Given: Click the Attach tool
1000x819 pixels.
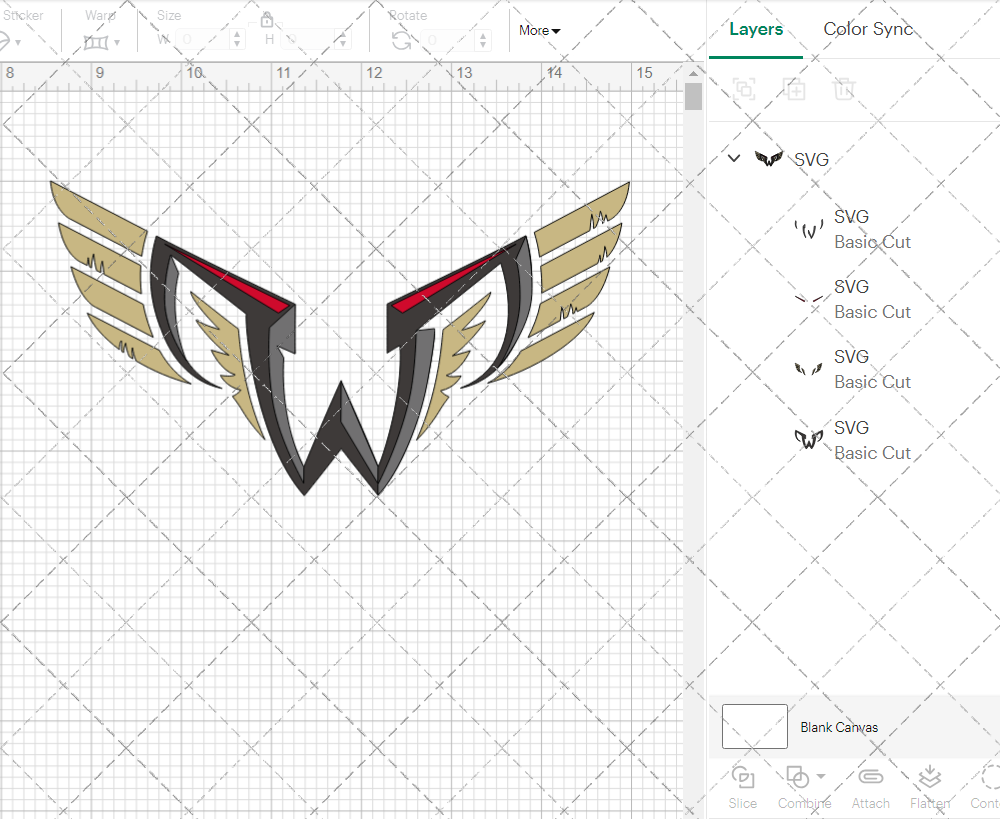Looking at the screenshot, I should (x=871, y=787).
